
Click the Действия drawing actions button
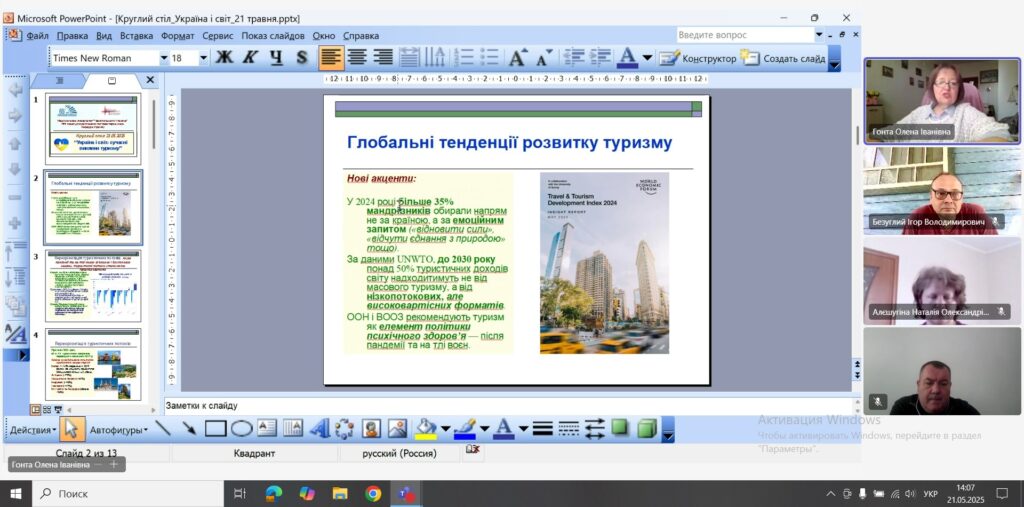click(33, 430)
